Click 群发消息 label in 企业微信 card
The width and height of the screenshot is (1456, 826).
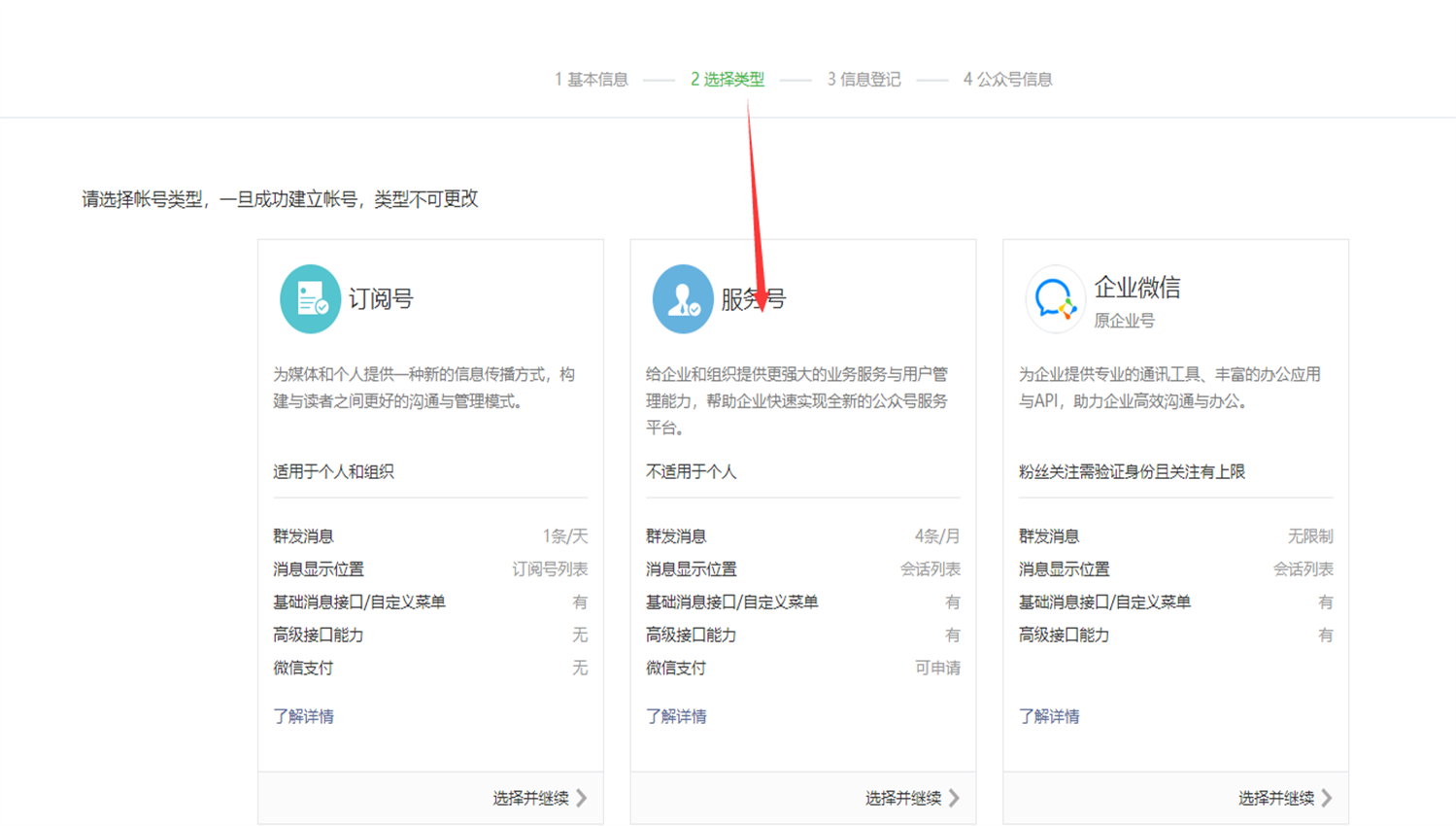[1049, 536]
